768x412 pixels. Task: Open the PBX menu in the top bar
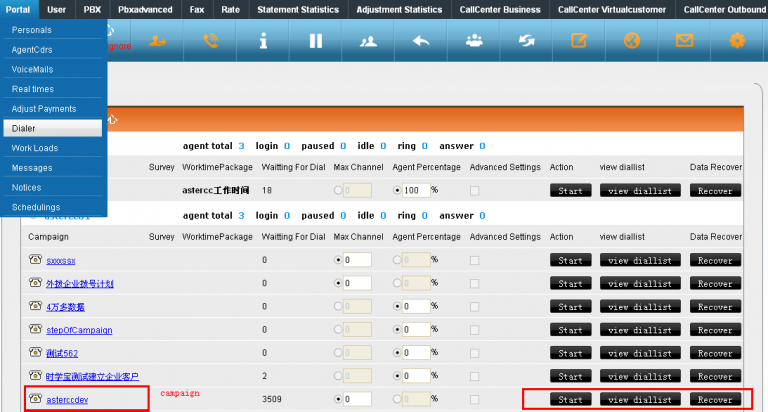(92, 9)
